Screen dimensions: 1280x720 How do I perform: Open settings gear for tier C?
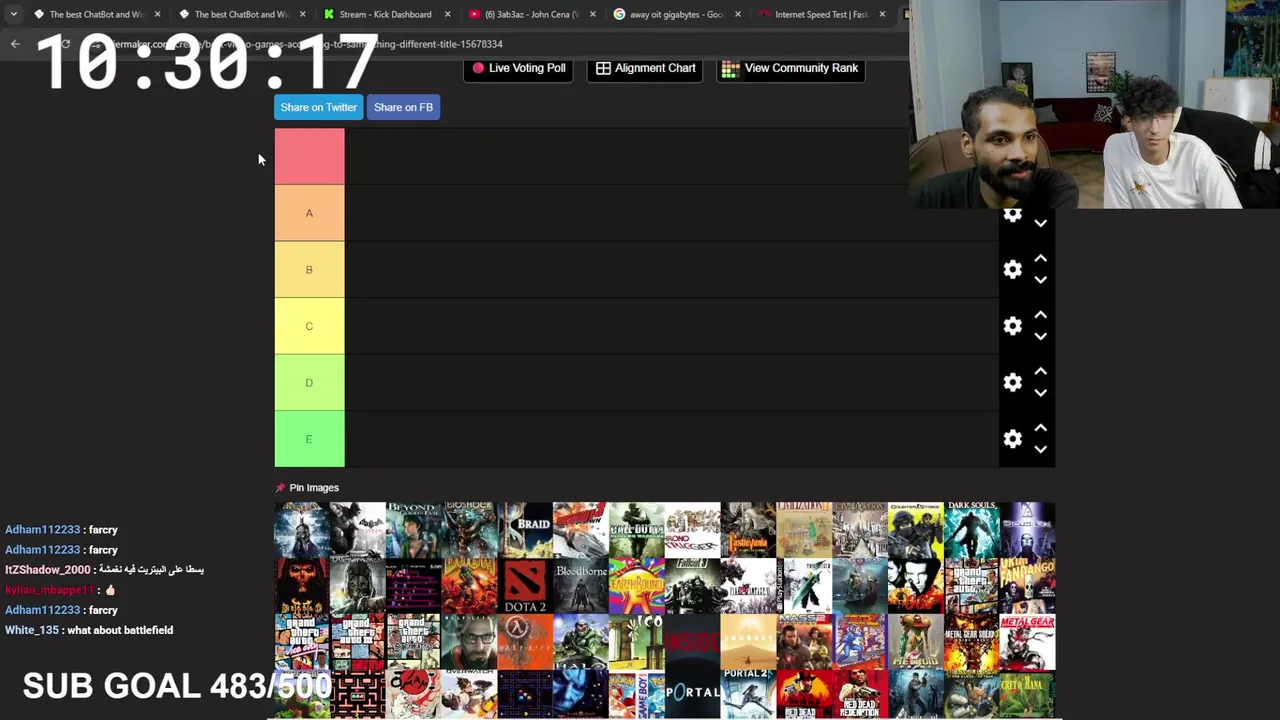1013,326
